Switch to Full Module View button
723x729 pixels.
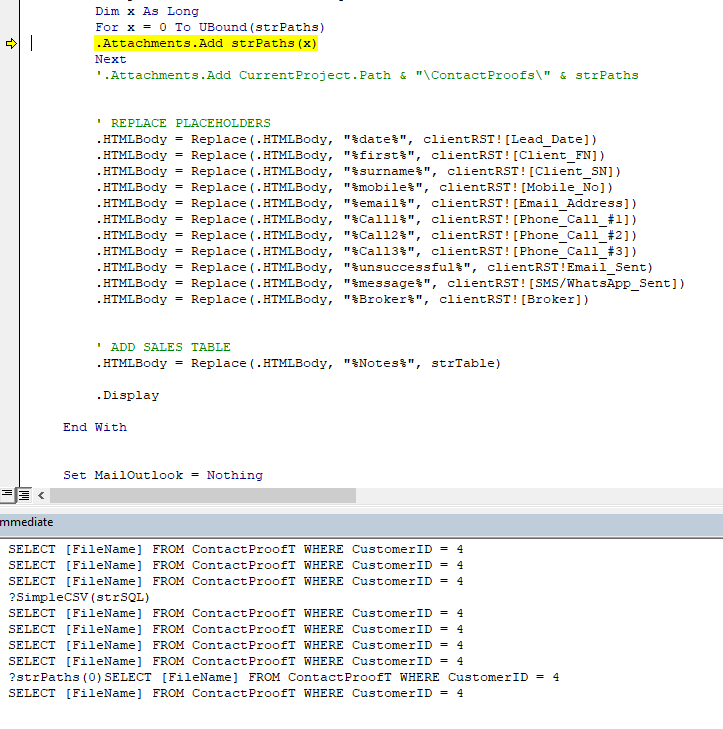click(x=24, y=495)
